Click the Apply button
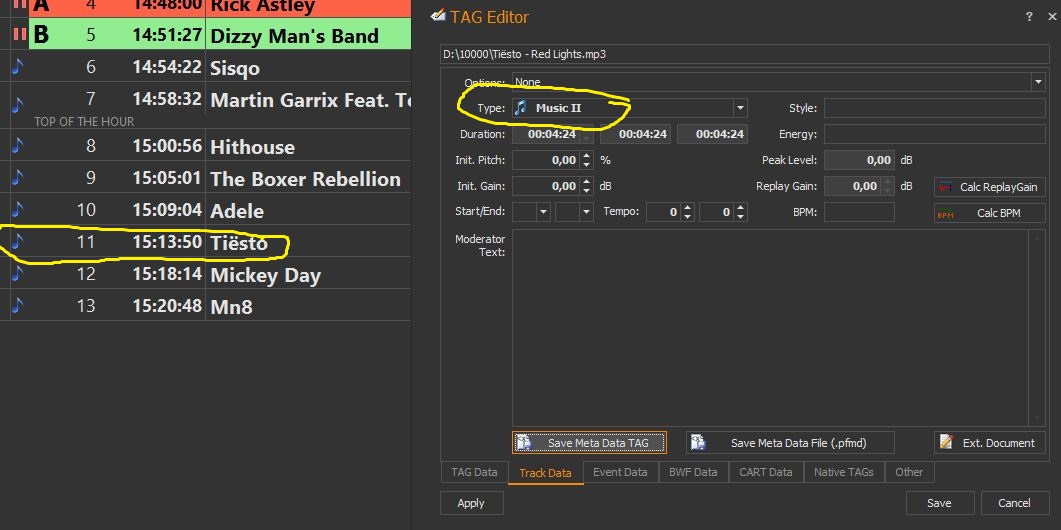Viewport: 1061px width, 530px height. [x=471, y=503]
